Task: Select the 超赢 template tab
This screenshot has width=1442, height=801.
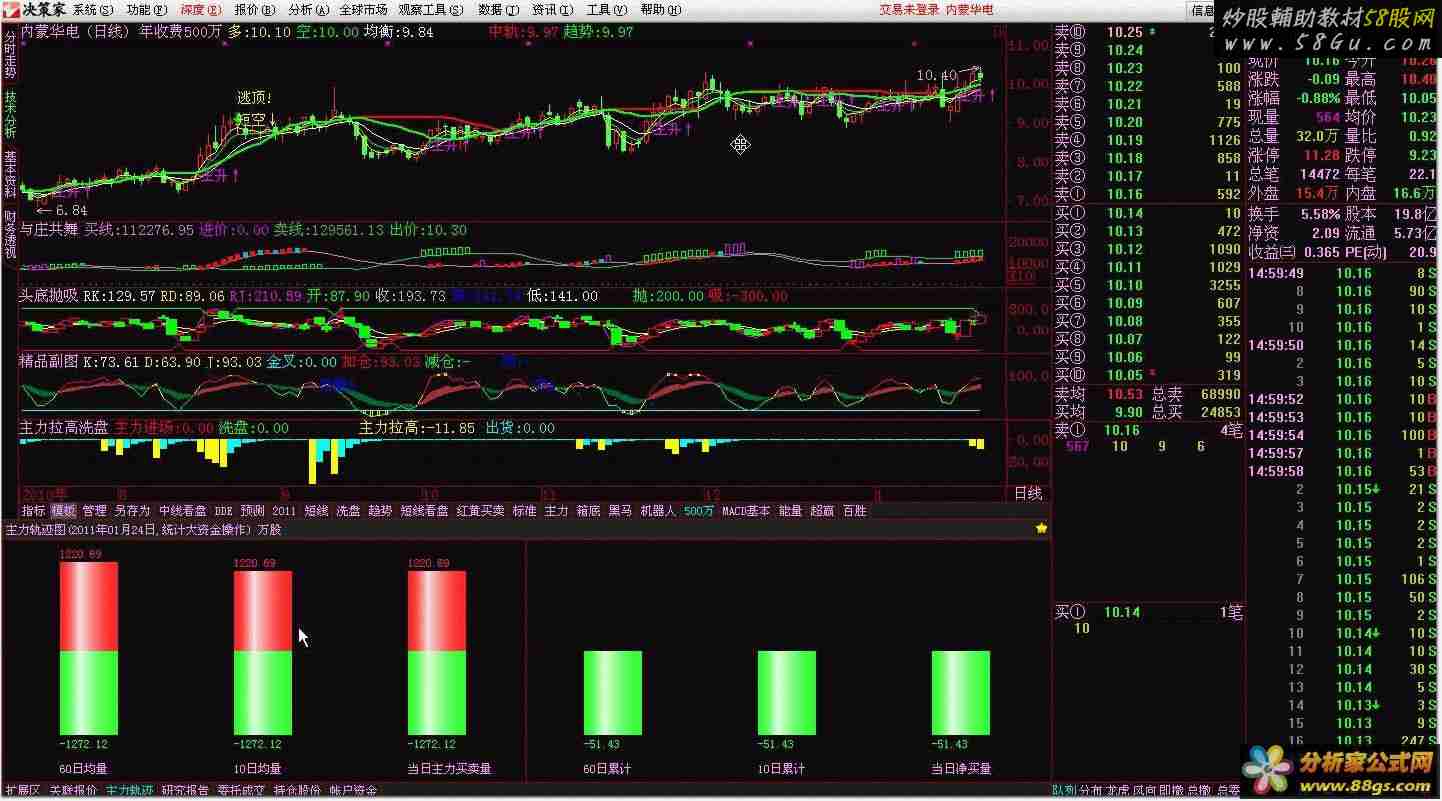Action: [822, 511]
